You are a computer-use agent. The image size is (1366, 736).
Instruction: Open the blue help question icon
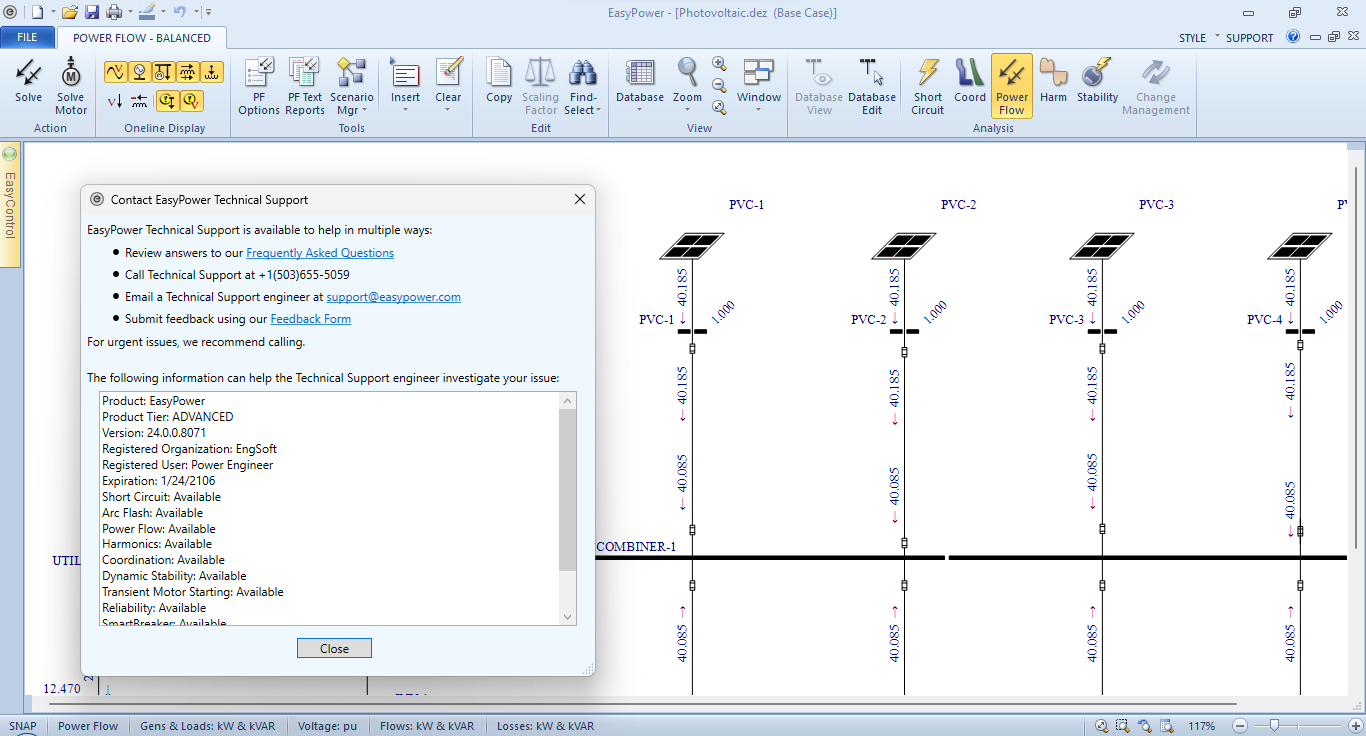[x=1293, y=37]
